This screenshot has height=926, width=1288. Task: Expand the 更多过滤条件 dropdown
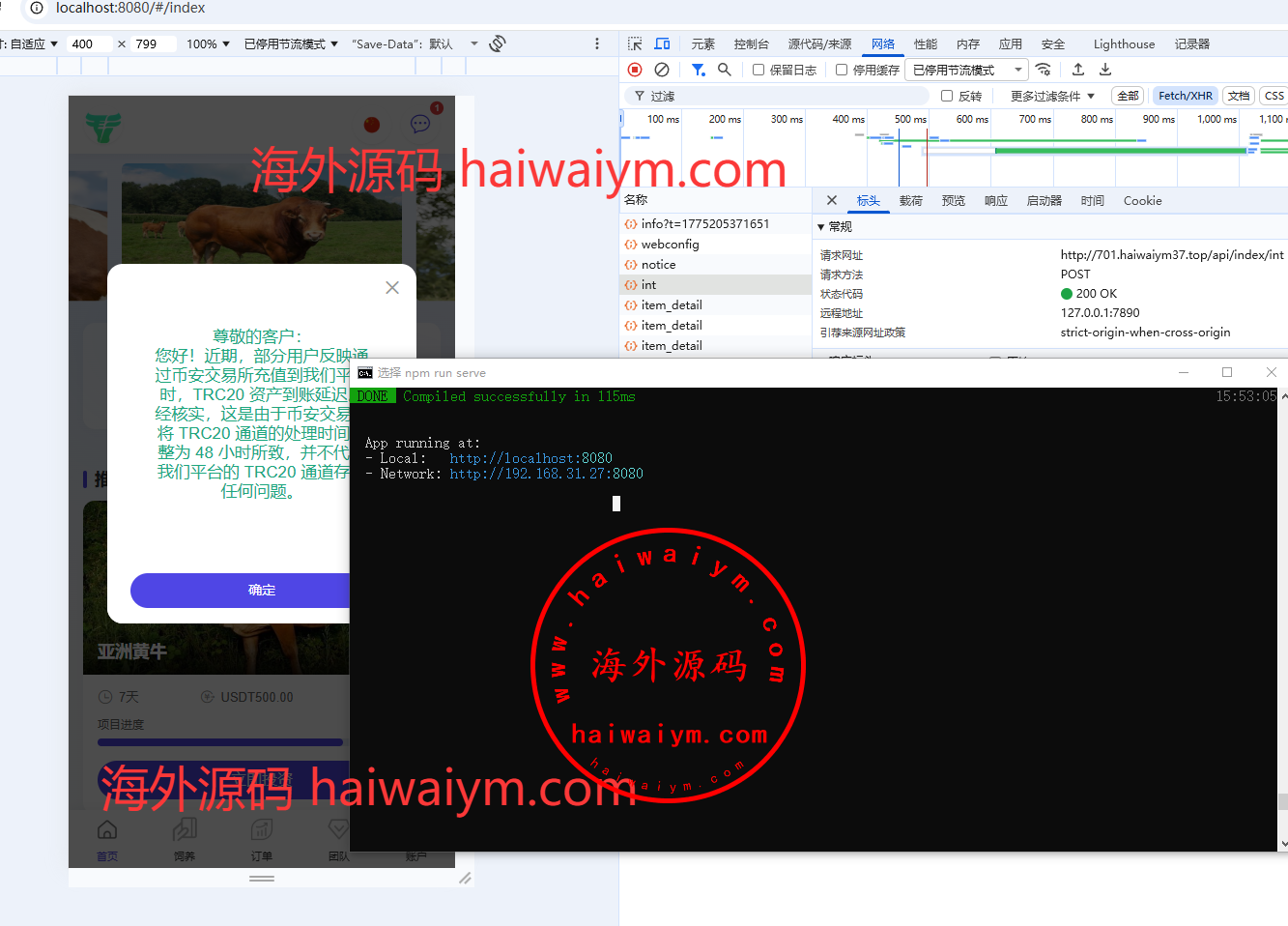click(x=1052, y=96)
